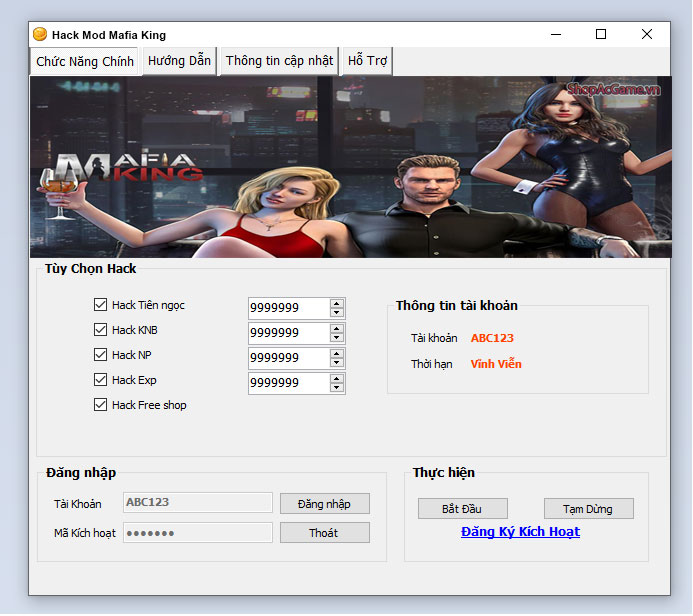
Task: Decrease the Hack NP value with down arrow
Action: [337, 363]
